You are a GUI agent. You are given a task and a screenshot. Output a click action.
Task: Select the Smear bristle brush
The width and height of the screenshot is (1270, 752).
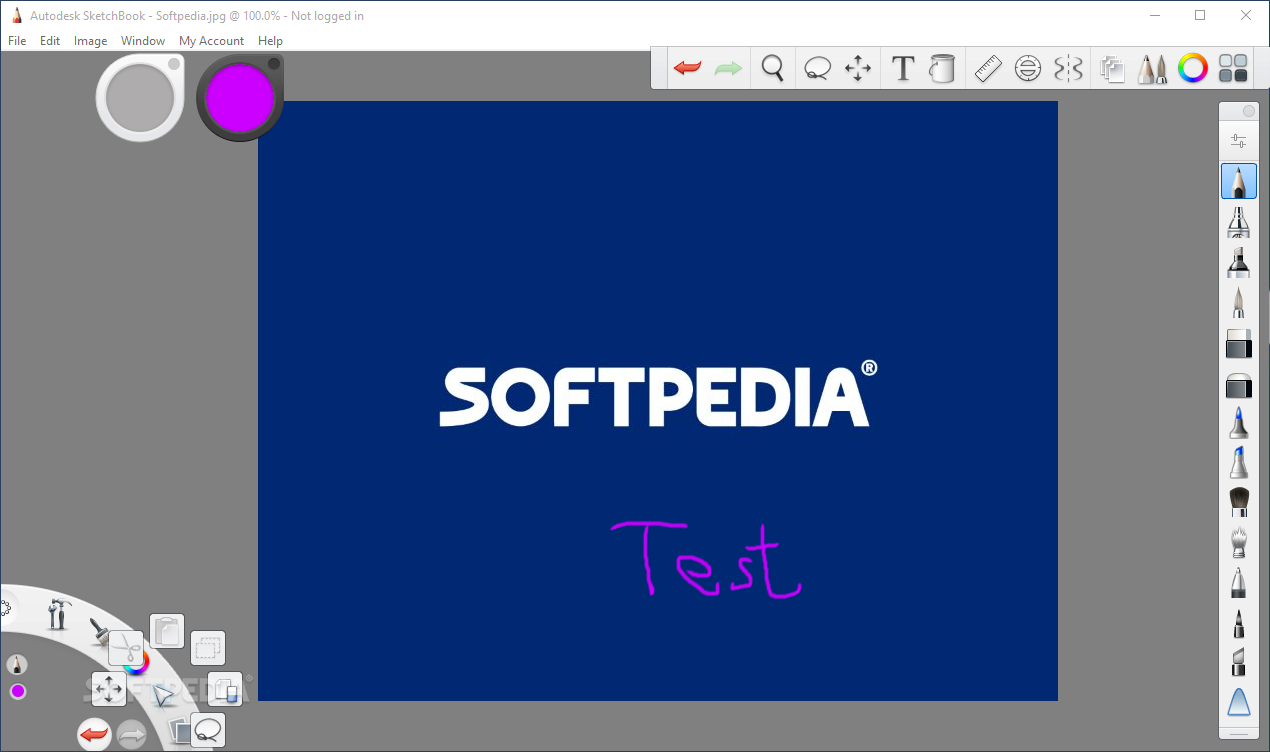[x=1239, y=543]
